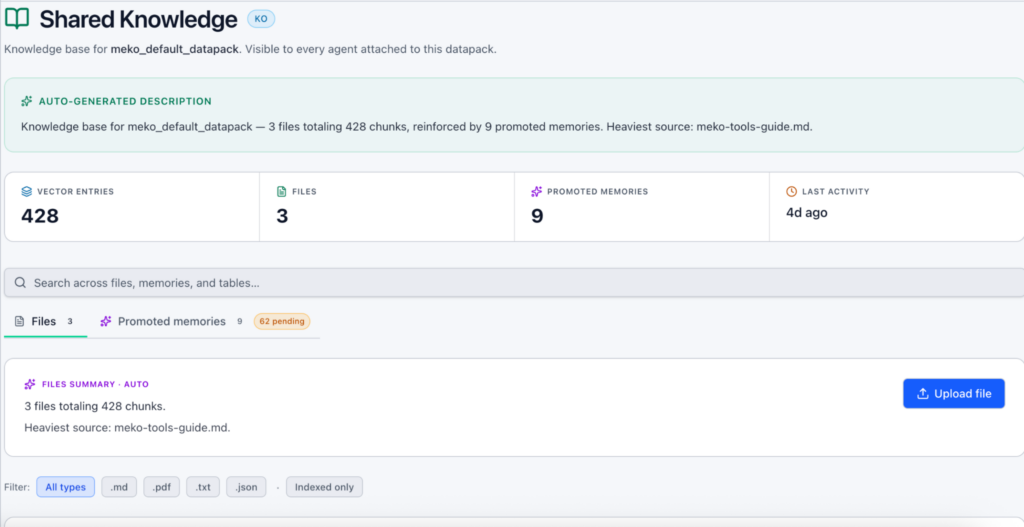The height and width of the screenshot is (527, 1024).
Task: Filter files by .json type
Action: (246, 487)
